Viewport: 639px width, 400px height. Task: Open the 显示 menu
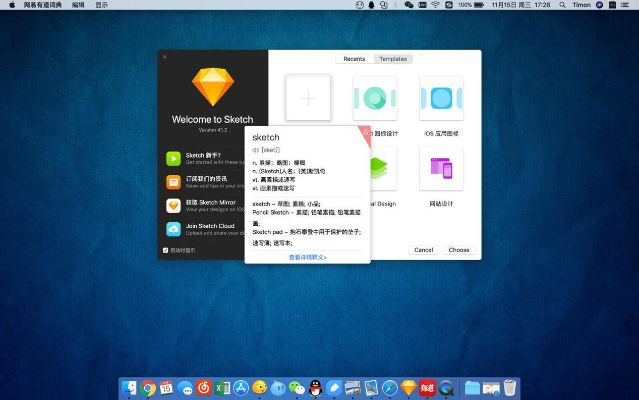pos(101,5)
